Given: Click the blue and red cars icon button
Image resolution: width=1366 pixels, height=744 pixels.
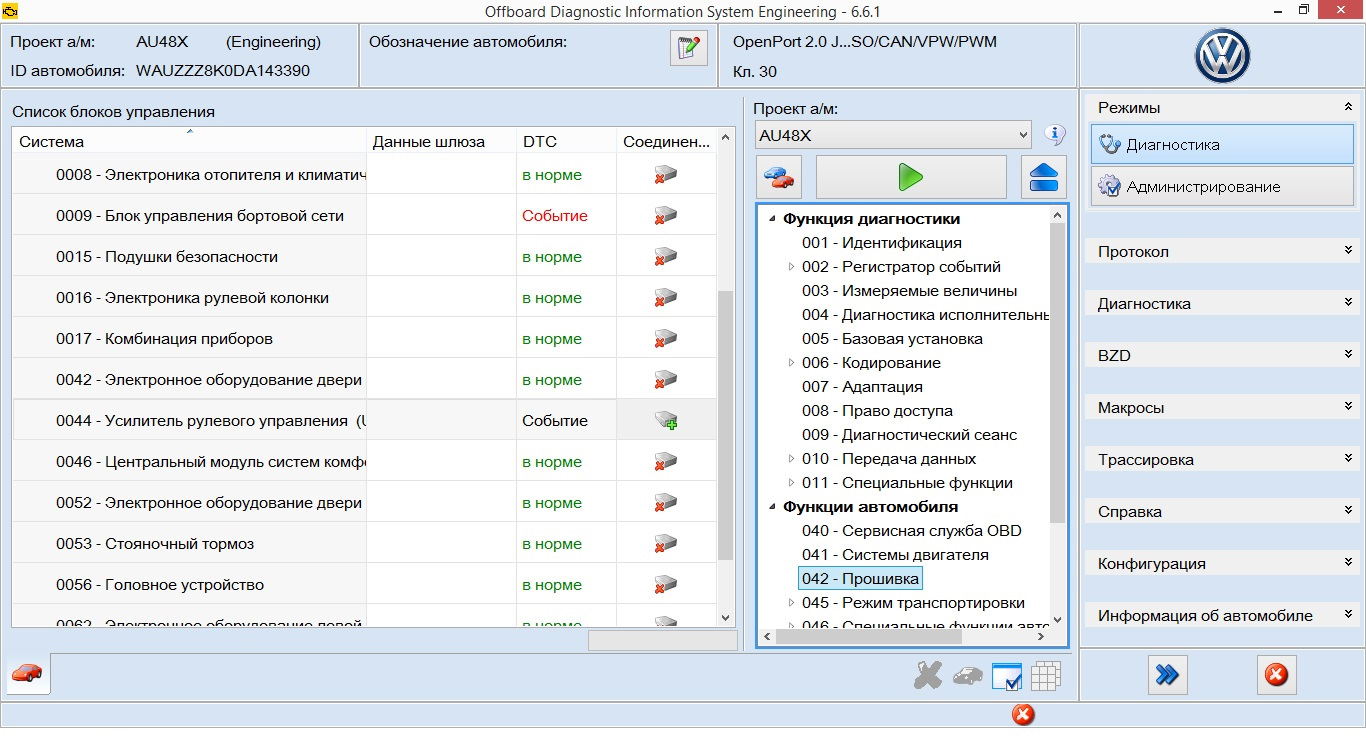Looking at the screenshot, I should 778,177.
